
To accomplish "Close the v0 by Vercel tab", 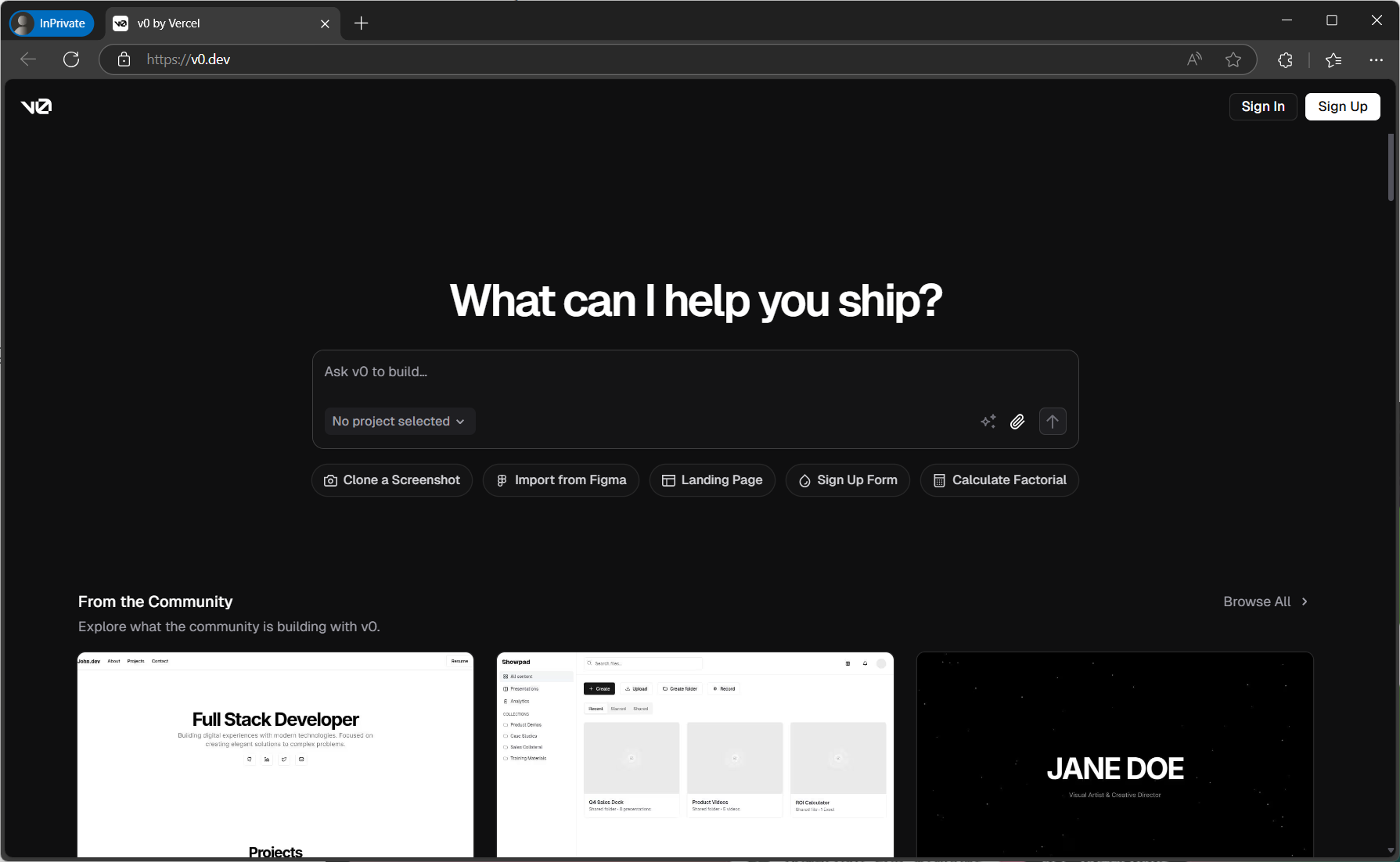I will point(325,23).
